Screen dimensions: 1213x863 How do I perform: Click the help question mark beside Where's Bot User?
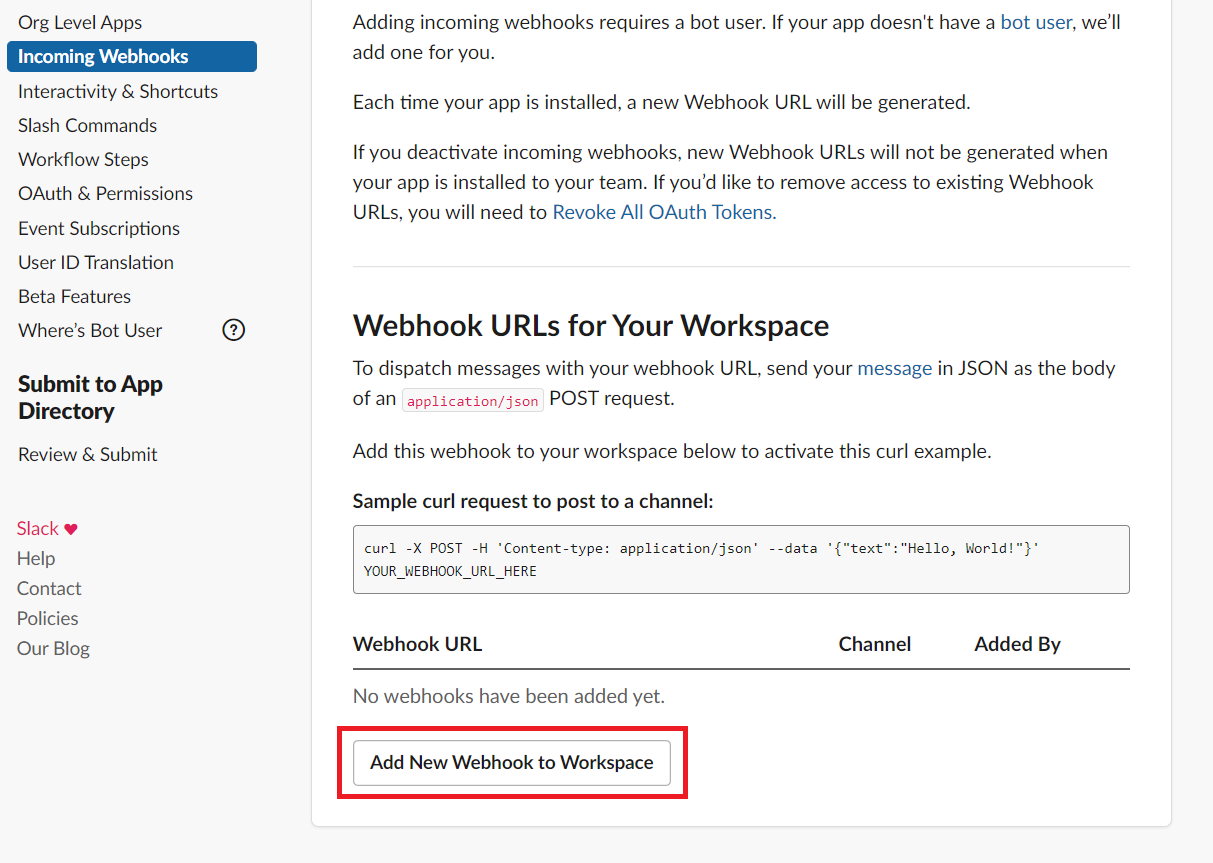point(233,329)
